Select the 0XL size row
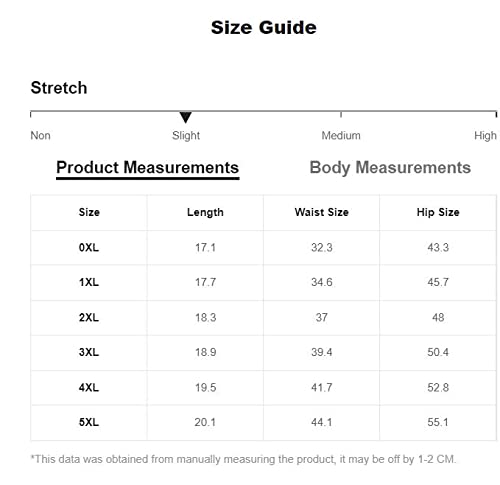Image resolution: width=500 pixels, height=485 pixels. [263, 248]
